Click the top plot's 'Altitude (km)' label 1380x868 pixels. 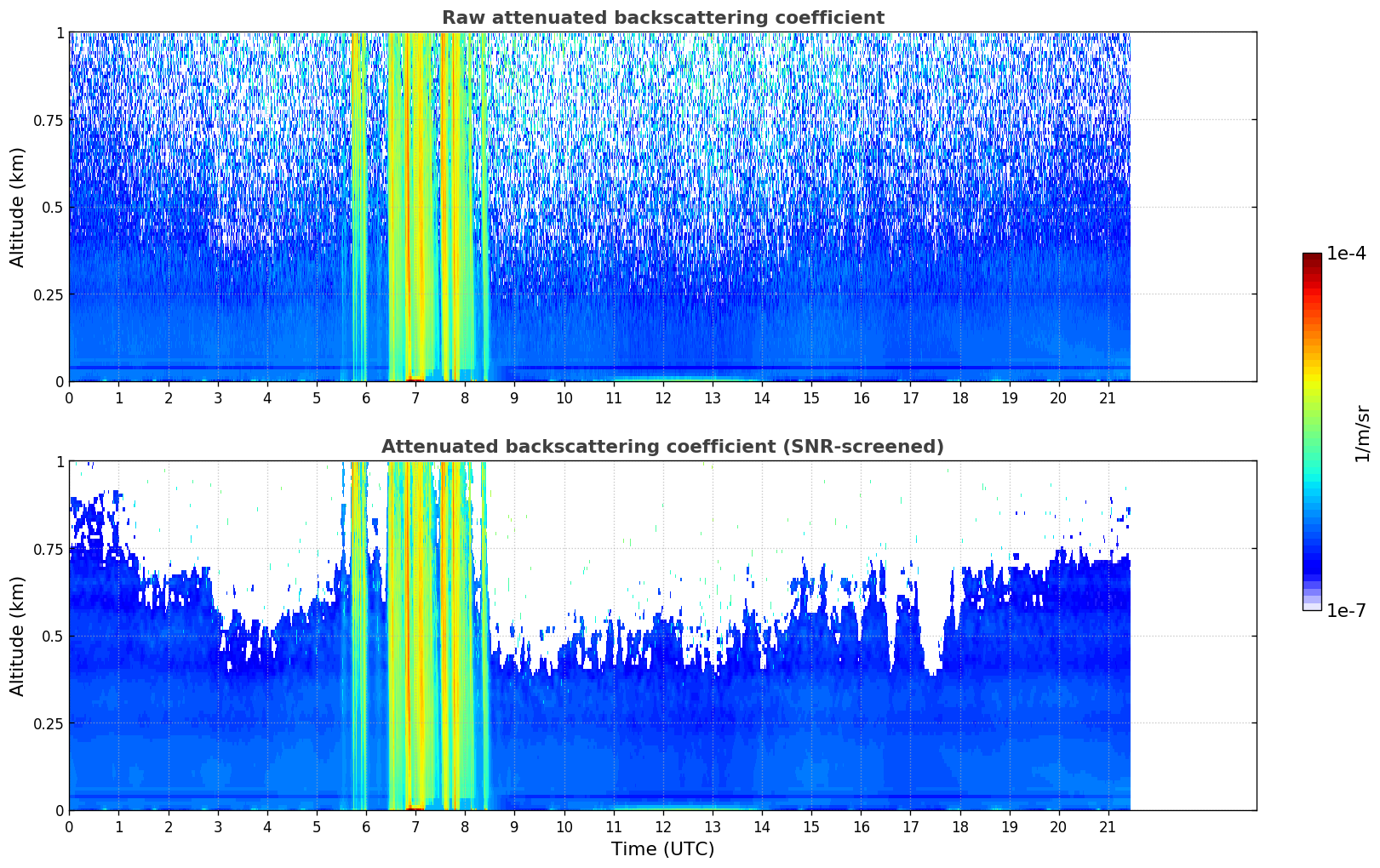pyautogui.click(x=18, y=207)
